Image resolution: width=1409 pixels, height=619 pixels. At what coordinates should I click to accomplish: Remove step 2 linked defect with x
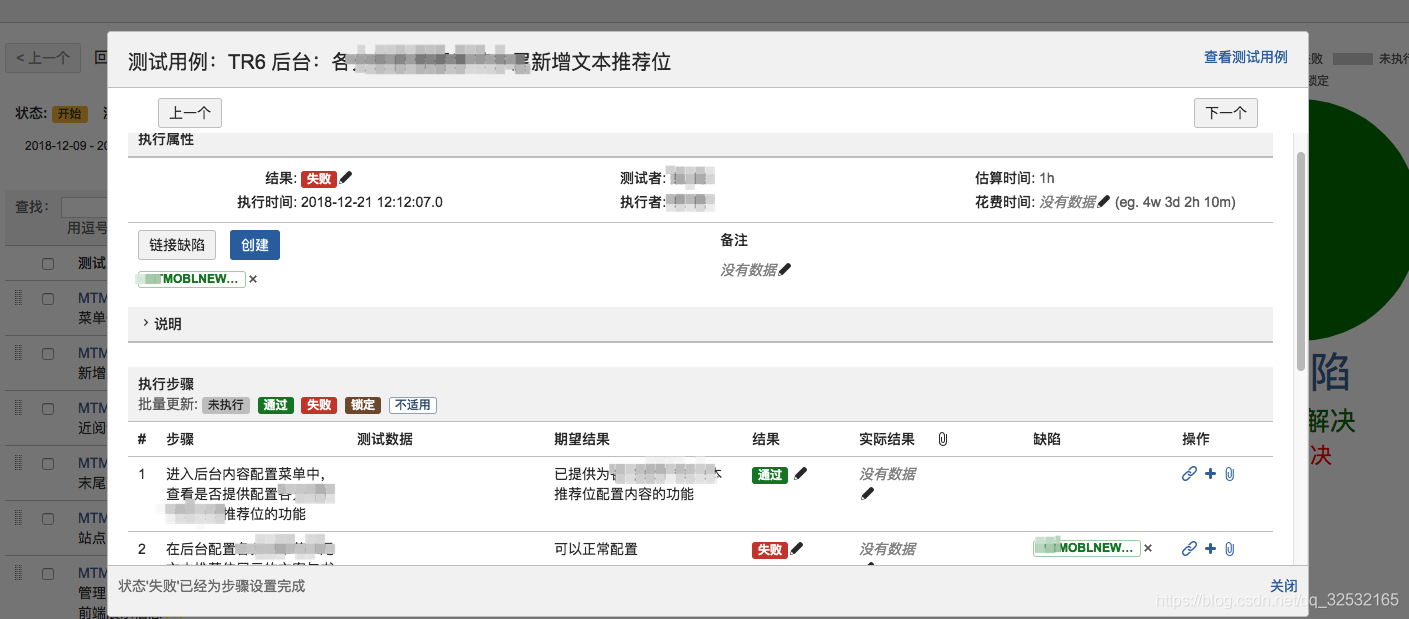[1148, 548]
